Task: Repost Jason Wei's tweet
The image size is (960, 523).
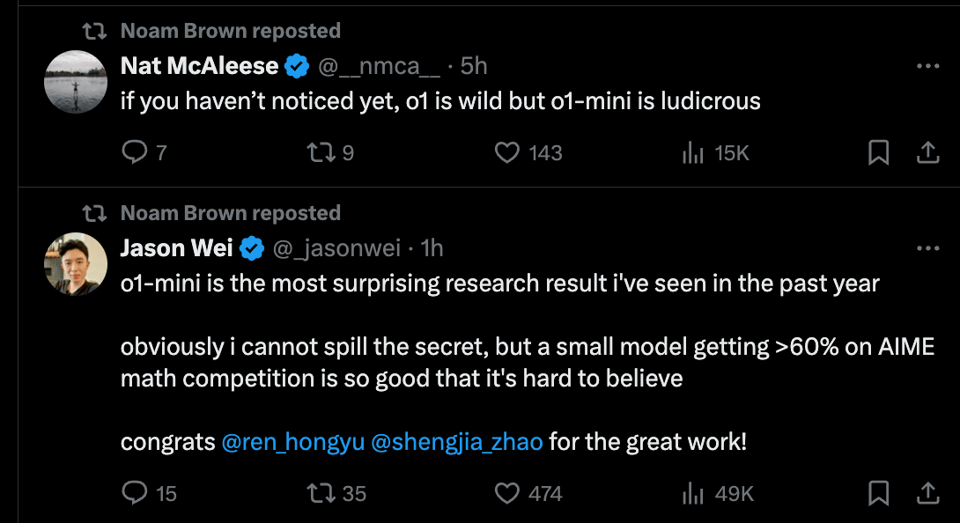Action: point(320,493)
